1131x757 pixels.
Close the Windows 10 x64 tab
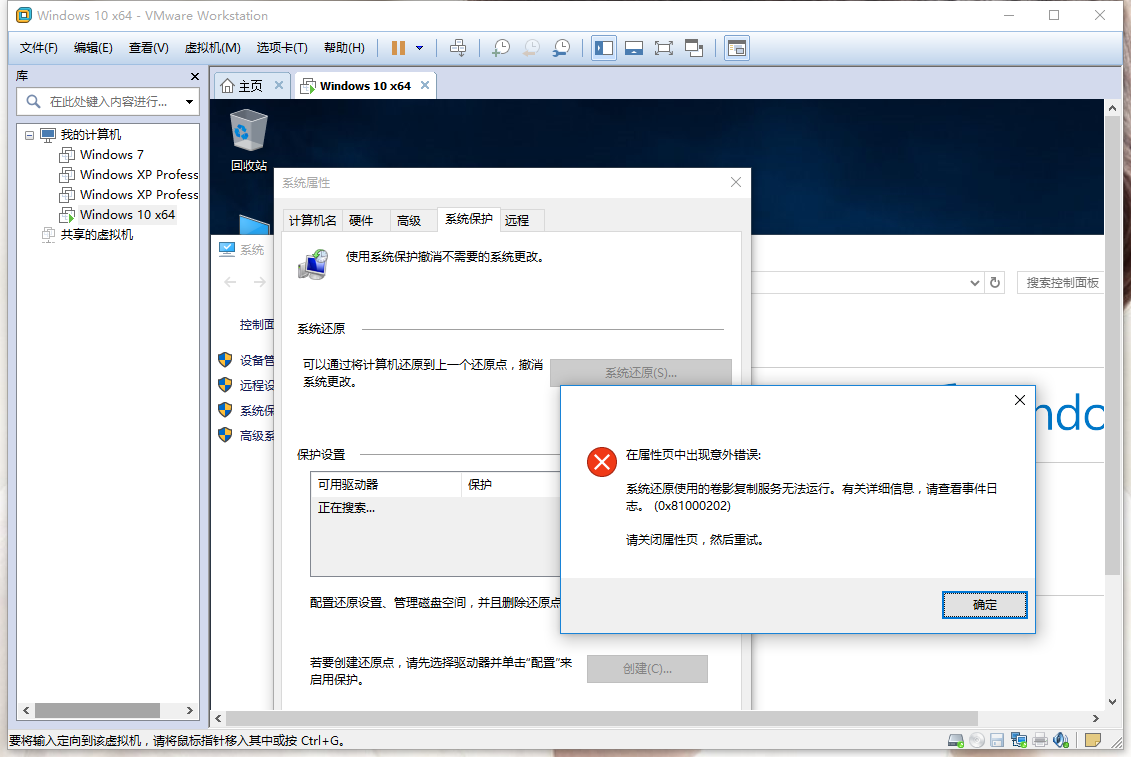click(425, 85)
